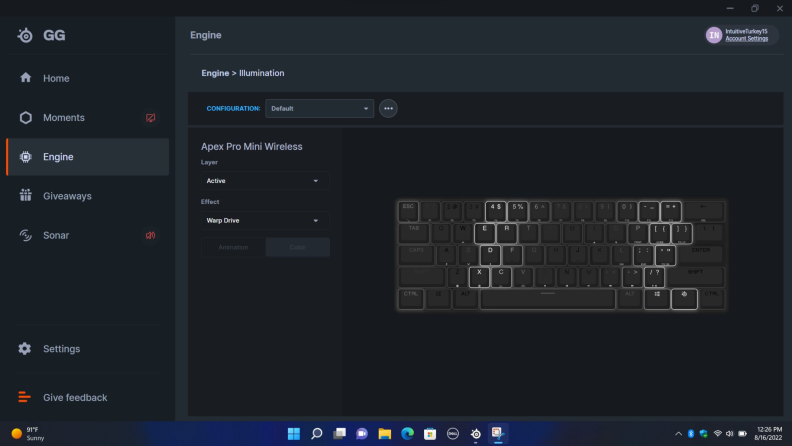Image resolution: width=792 pixels, height=446 pixels.
Task: Open the Sonar section
Action: pyautogui.click(x=87, y=235)
